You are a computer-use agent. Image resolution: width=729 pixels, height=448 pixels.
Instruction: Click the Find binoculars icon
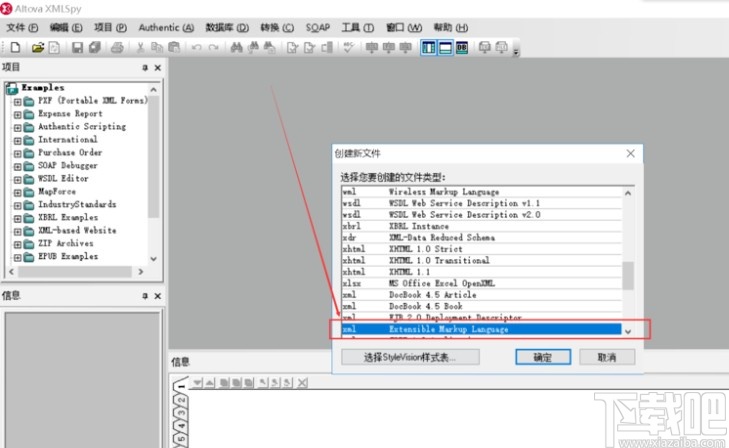tap(236, 47)
